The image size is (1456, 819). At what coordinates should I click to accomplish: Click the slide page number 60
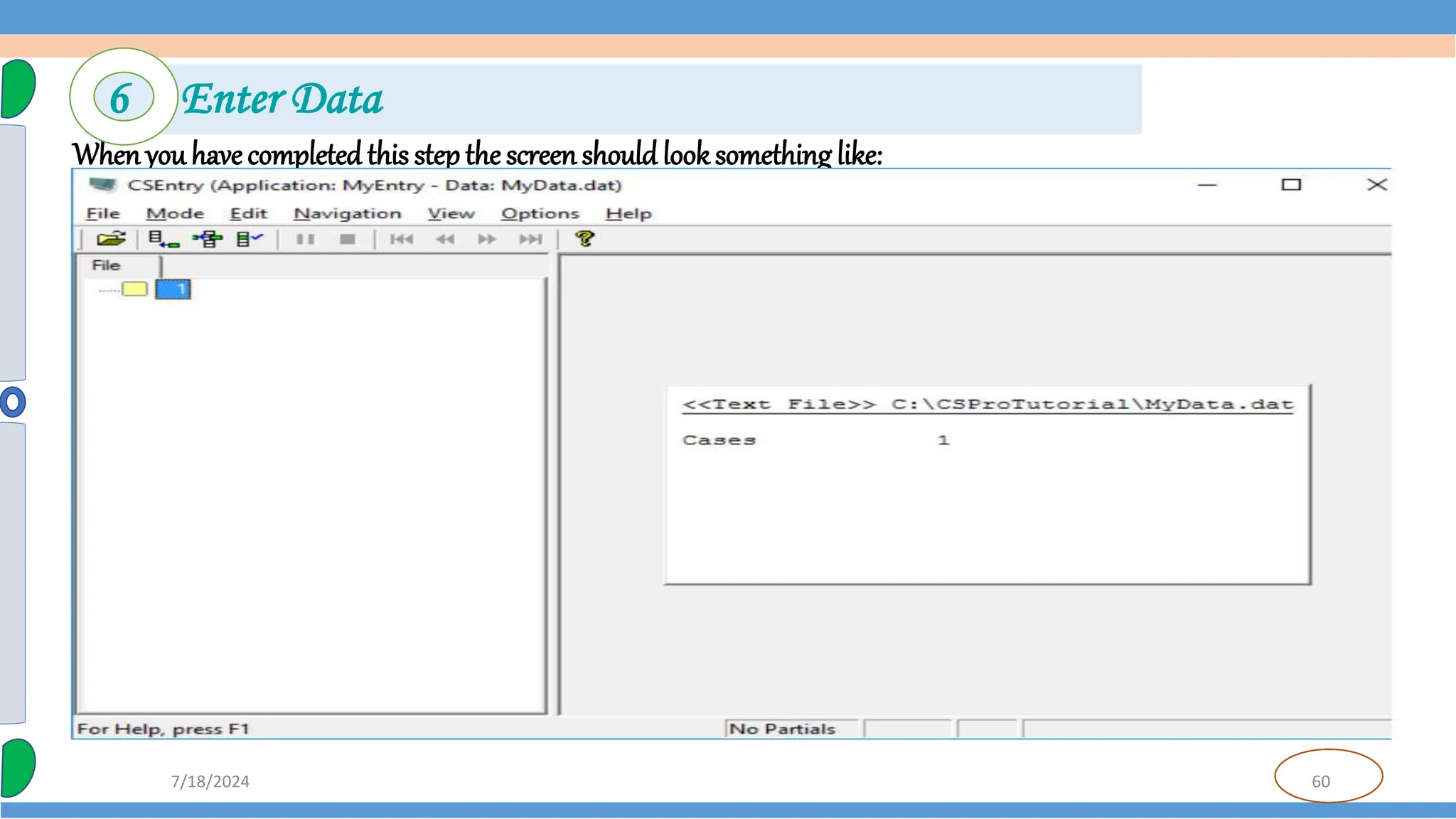pos(1321,781)
